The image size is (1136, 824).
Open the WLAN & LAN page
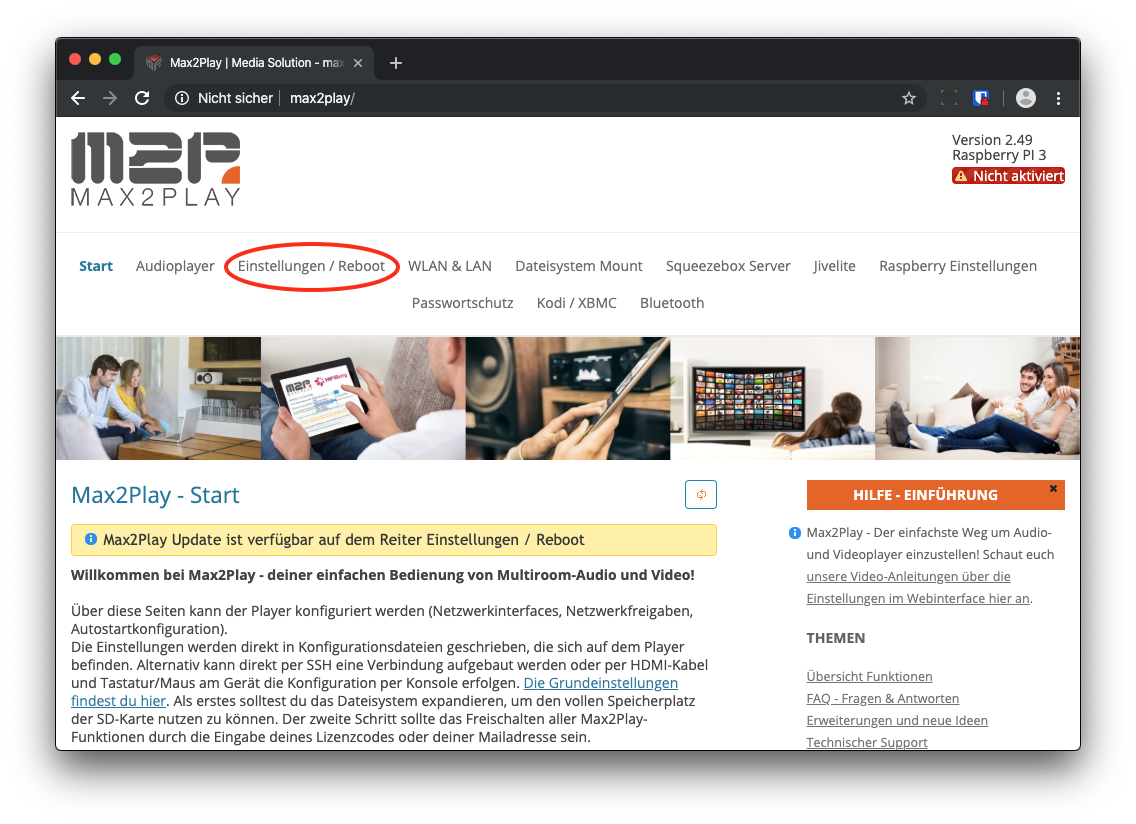pos(449,266)
